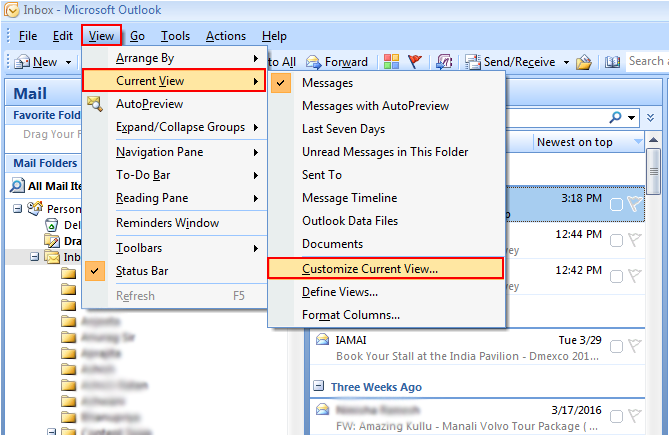669x435 pixels.
Task: Click the Forward toolbar button
Action: pyautogui.click(x=337, y=62)
